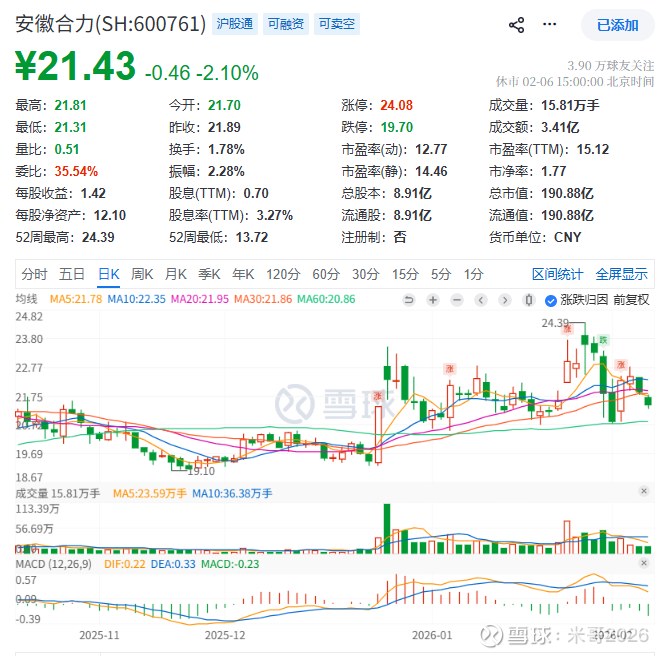This screenshot has height=656, width=668.
Task: Open 区间统计 range statistics
Action: pyautogui.click(x=557, y=274)
